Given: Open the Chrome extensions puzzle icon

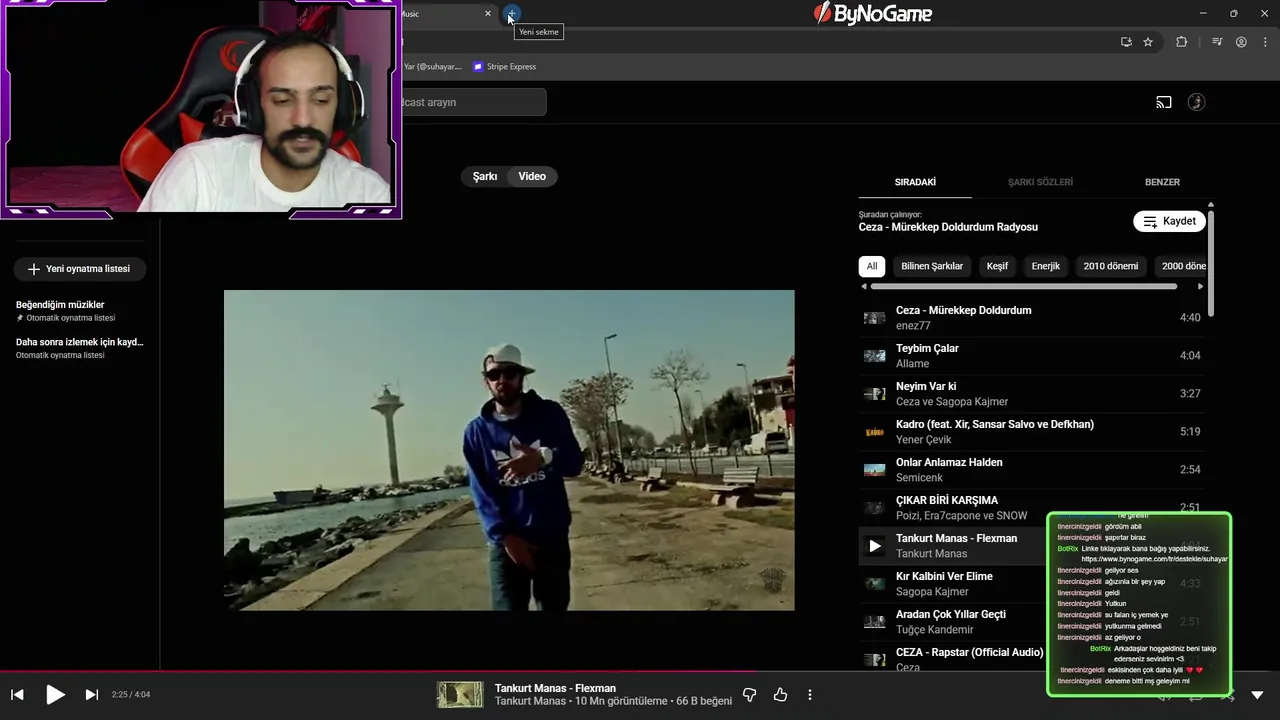Looking at the screenshot, I should point(1181,42).
